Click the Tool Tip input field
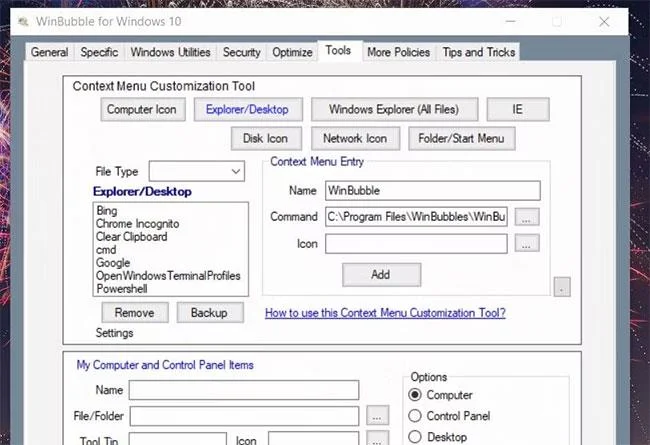The height and width of the screenshot is (445, 650). pyautogui.click(x=177, y=439)
